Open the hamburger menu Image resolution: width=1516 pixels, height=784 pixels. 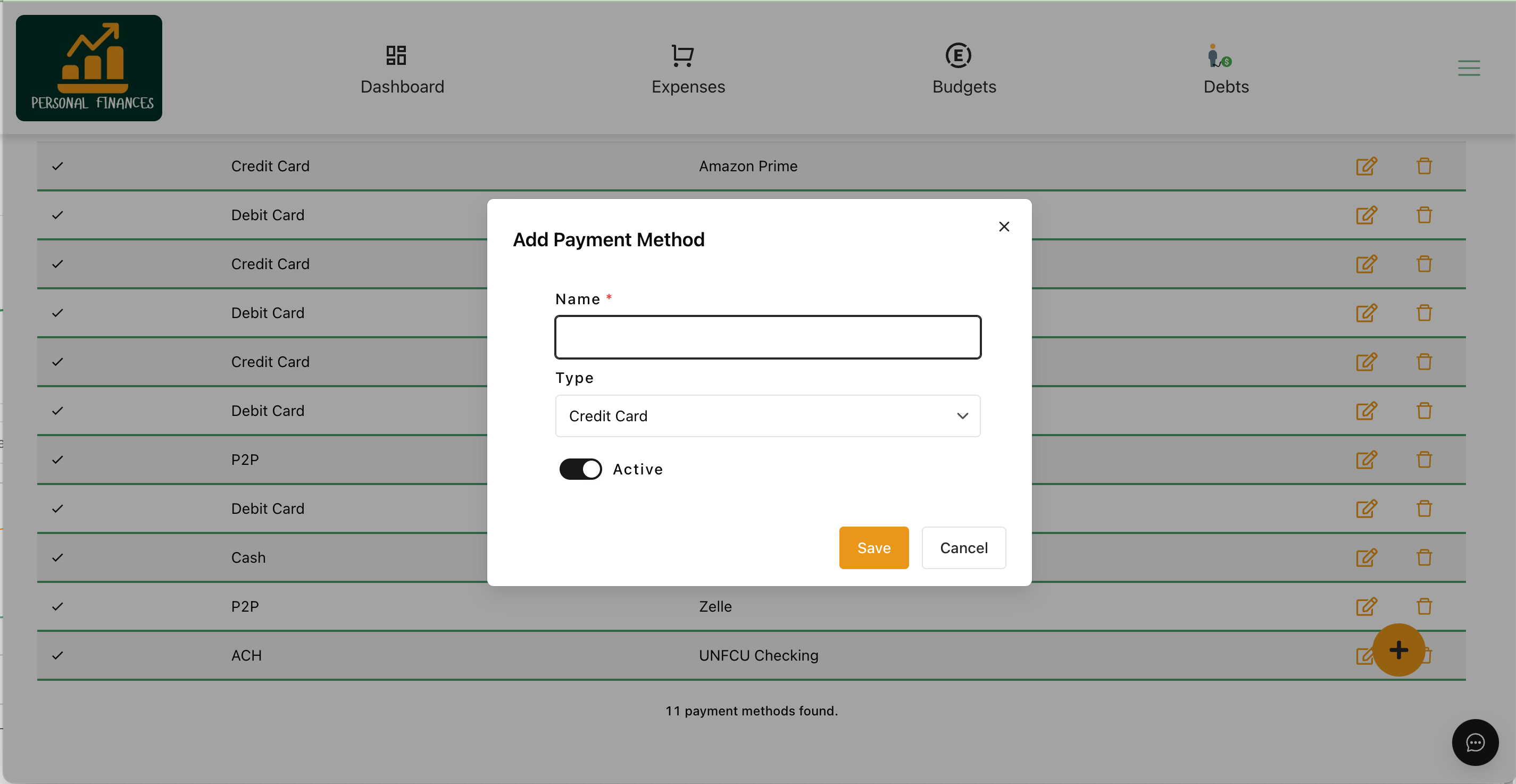[1468, 67]
